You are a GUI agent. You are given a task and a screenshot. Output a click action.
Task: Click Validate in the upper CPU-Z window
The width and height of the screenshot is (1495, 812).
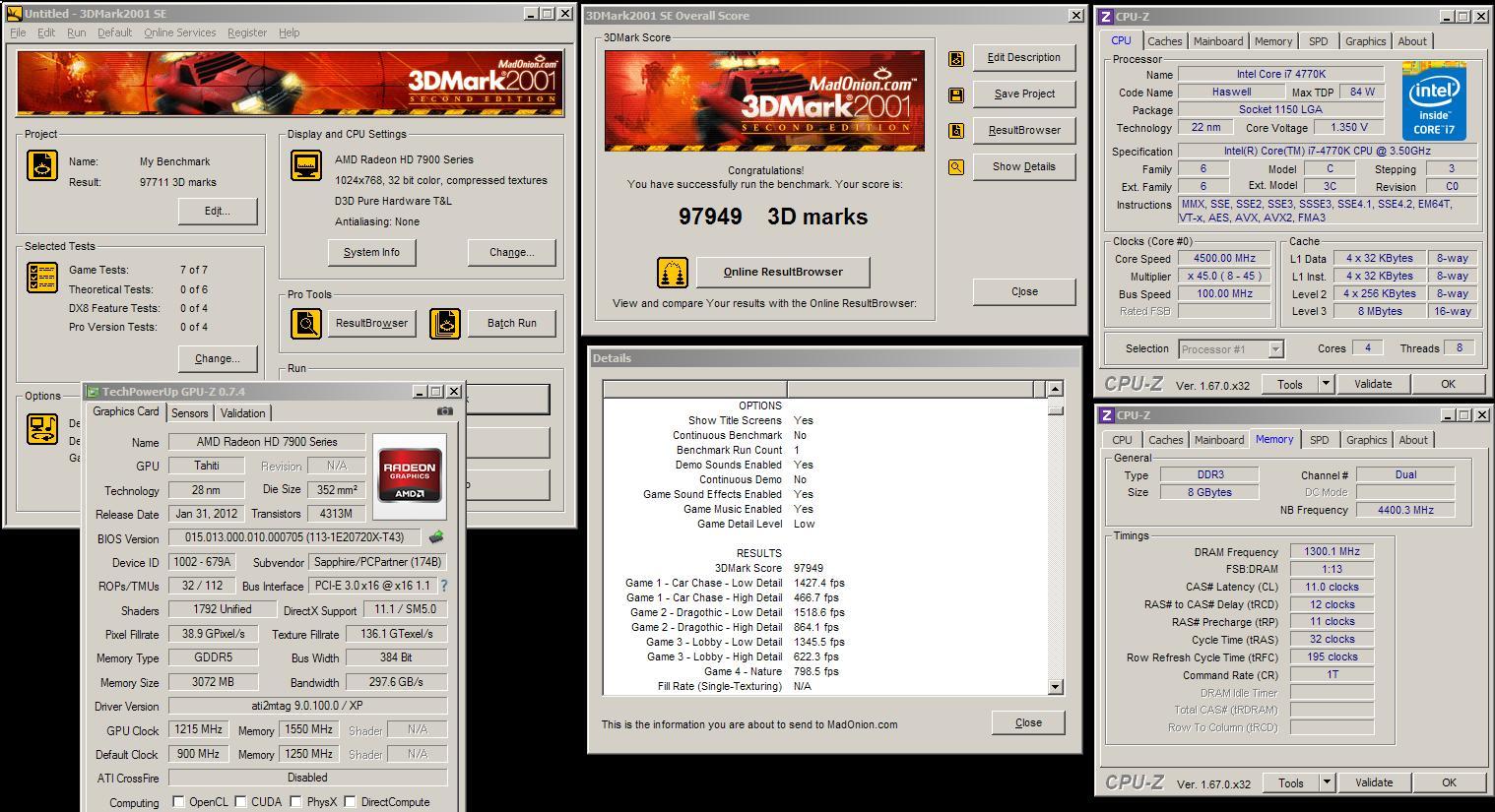pos(1373,384)
